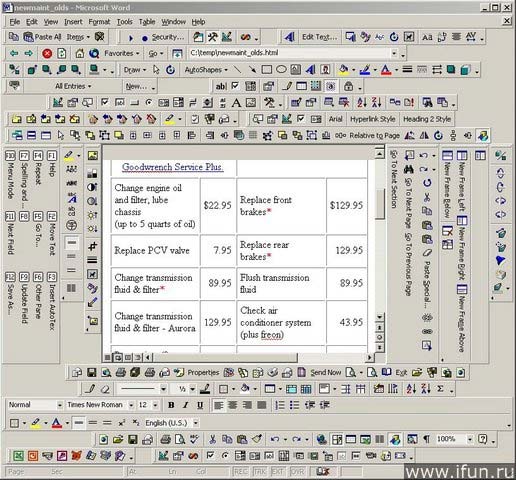Click the numbered list icon

point(280,405)
